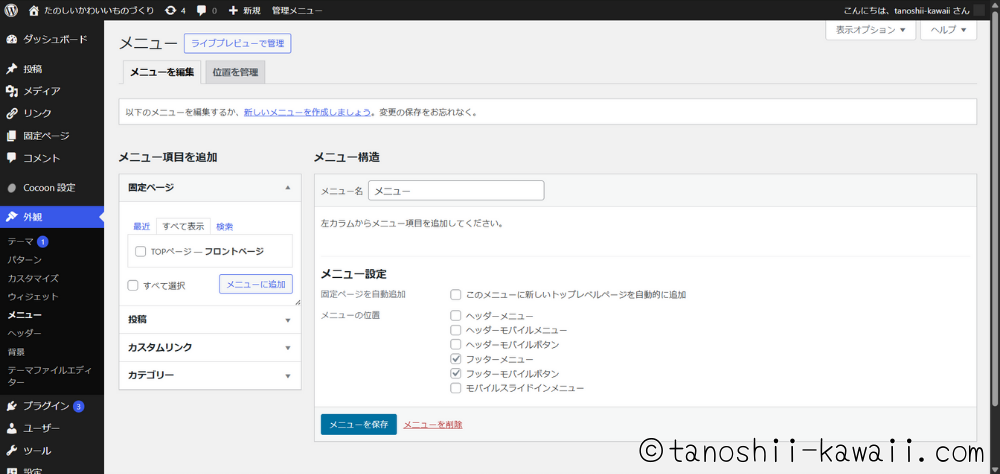This screenshot has height=474, width=1000.
Task: Open the site home icon in admin bar
Action: point(34,10)
